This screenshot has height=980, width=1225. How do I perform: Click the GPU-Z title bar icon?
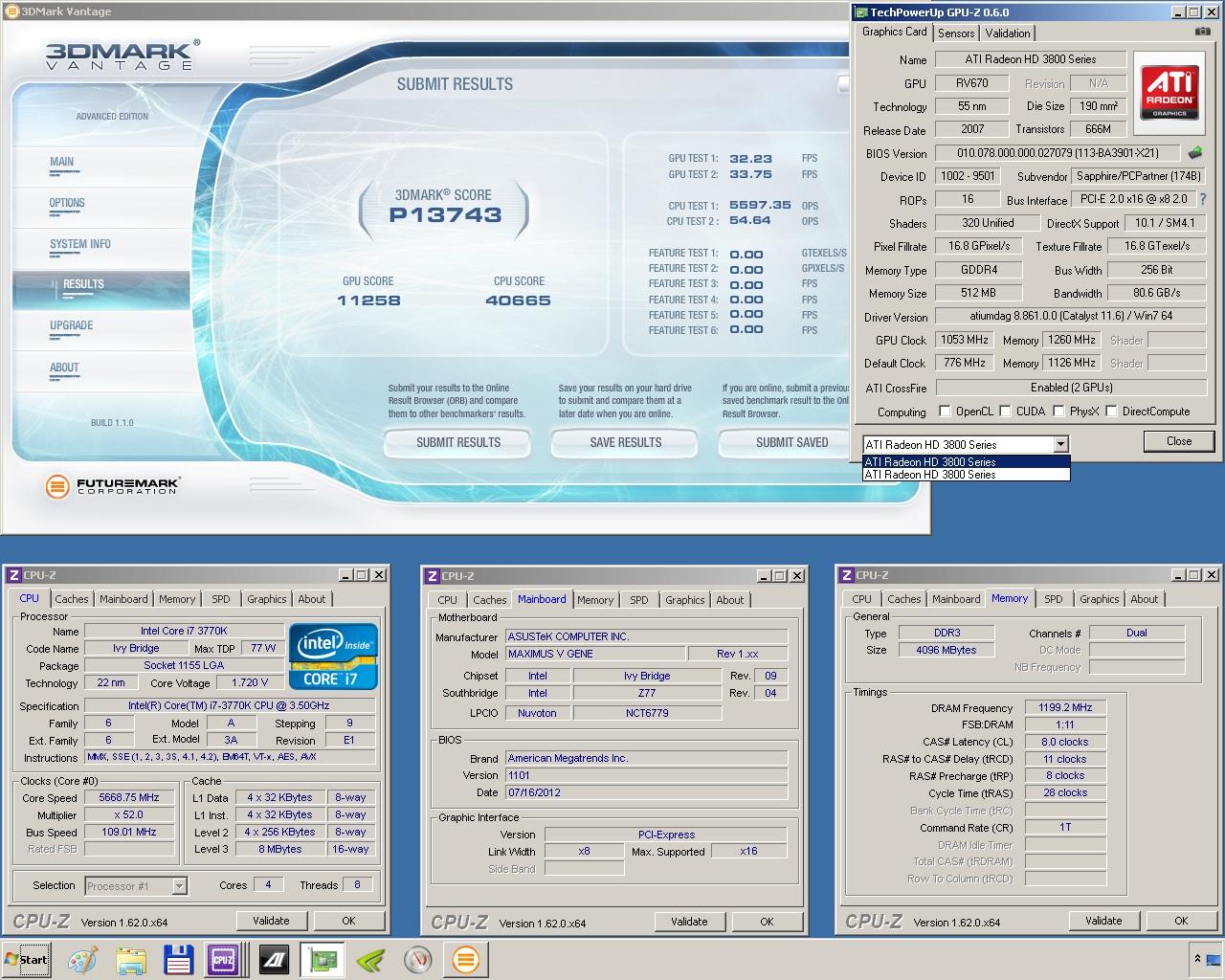point(860,11)
